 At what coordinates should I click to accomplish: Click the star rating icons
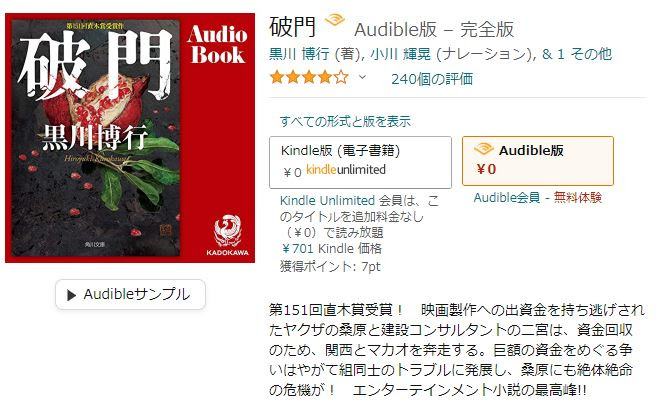(x=309, y=78)
